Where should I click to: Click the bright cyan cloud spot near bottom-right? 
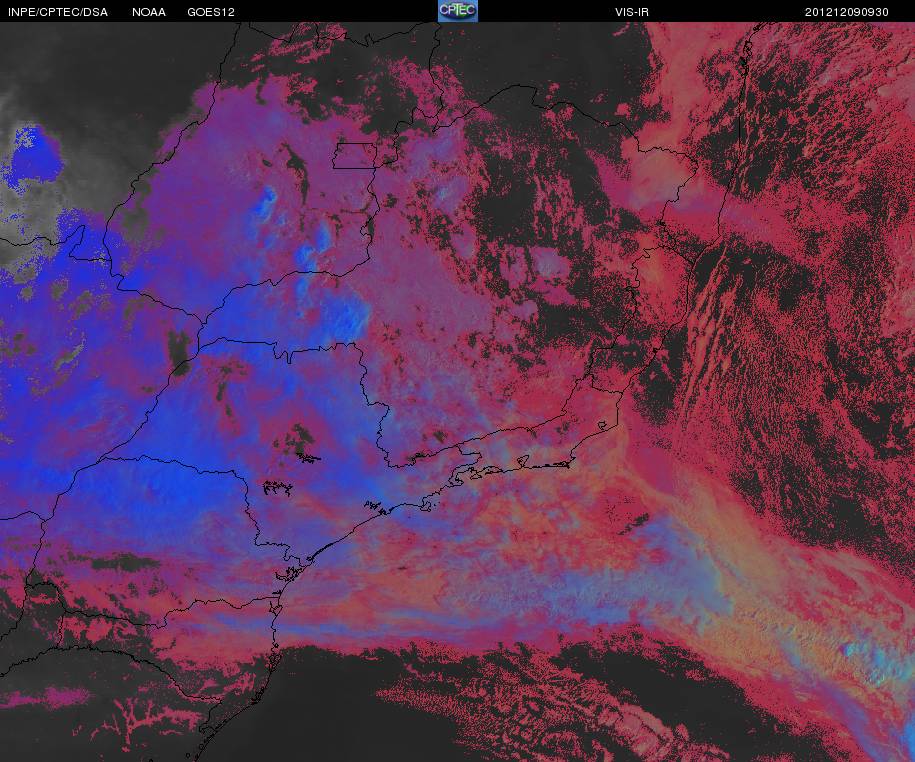pos(858,649)
